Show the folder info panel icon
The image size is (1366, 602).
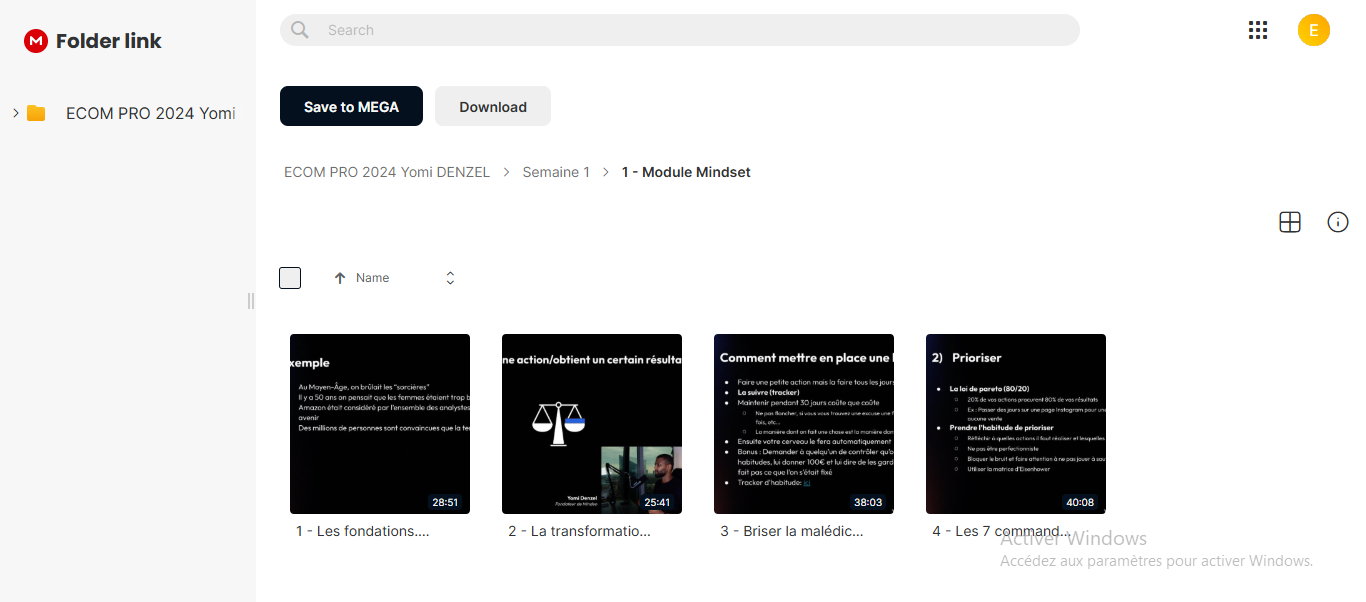tap(1338, 222)
